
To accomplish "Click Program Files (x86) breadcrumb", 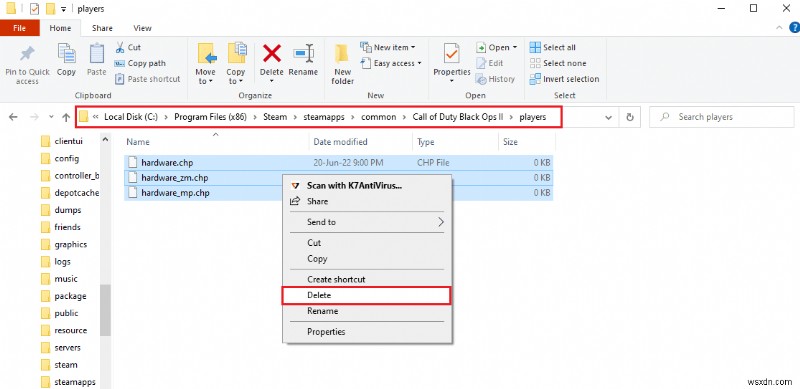I will click(210, 117).
